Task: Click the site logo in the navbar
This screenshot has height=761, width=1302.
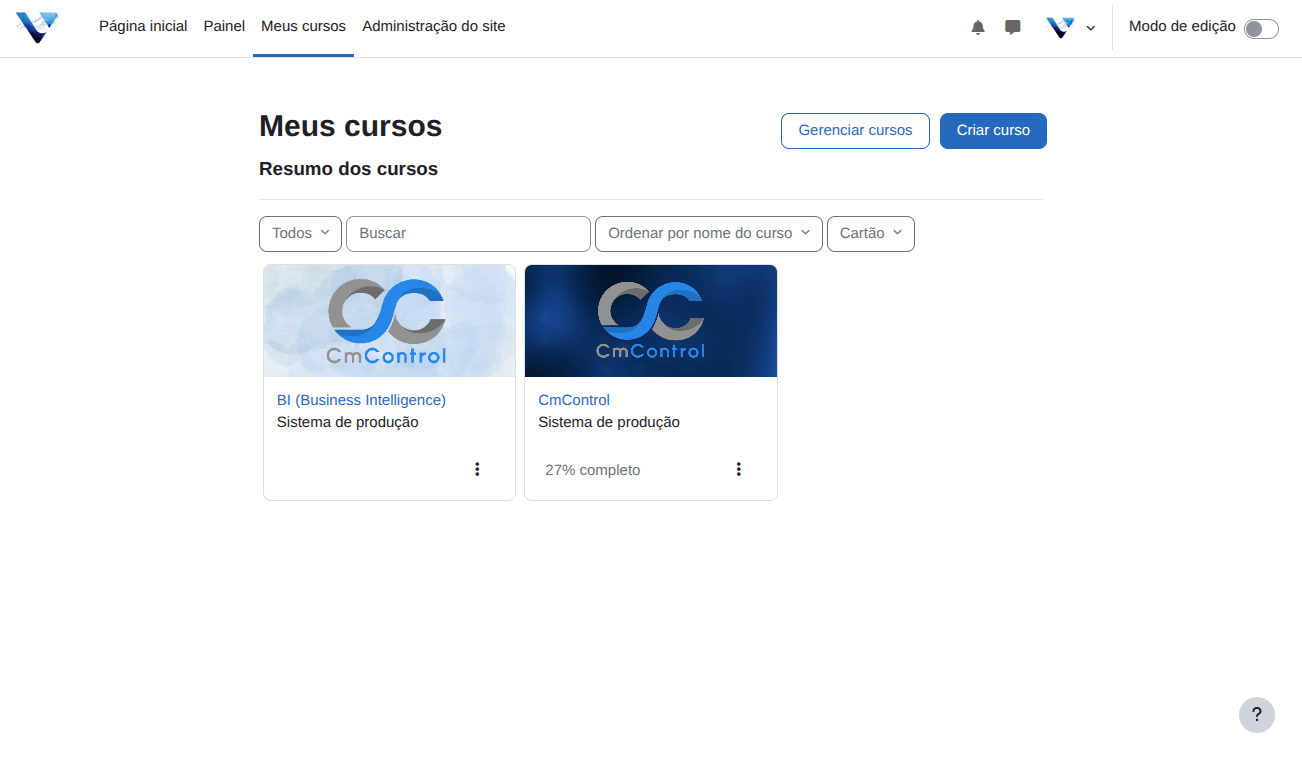Action: pos(37,27)
